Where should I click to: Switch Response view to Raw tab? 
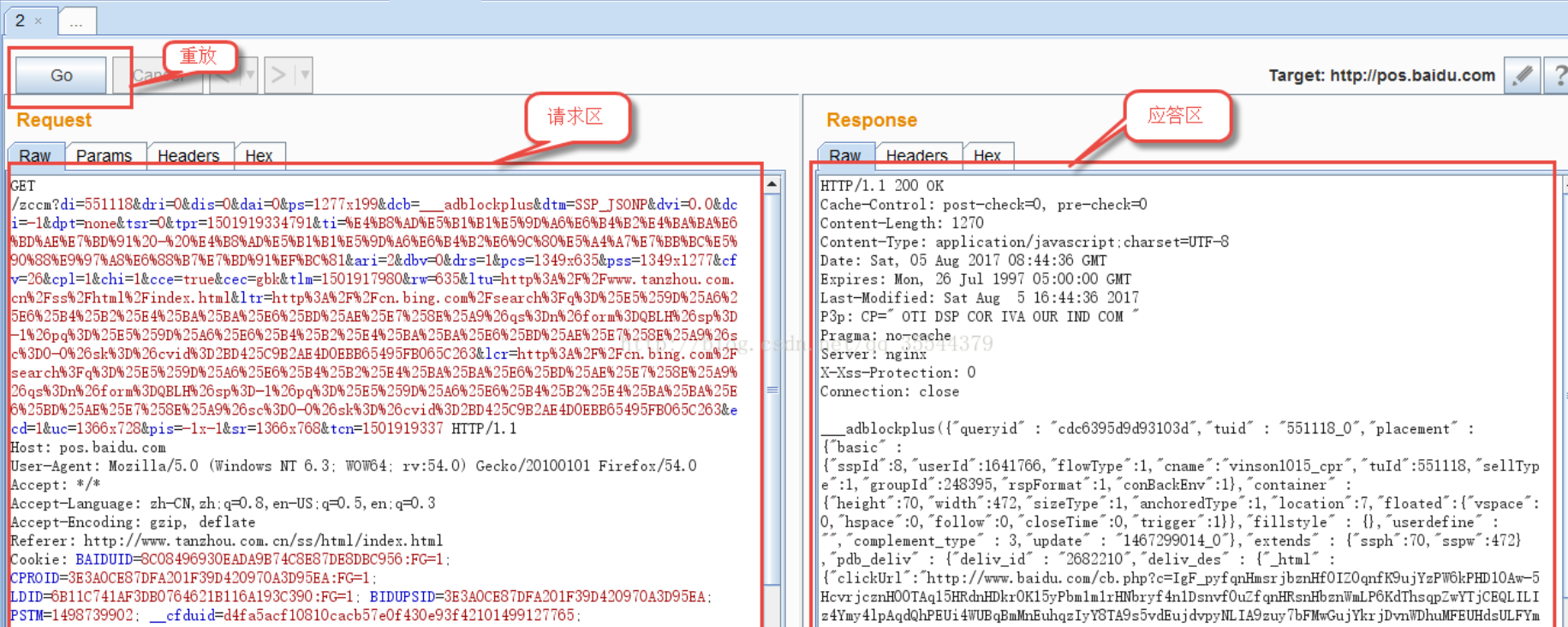point(844,155)
